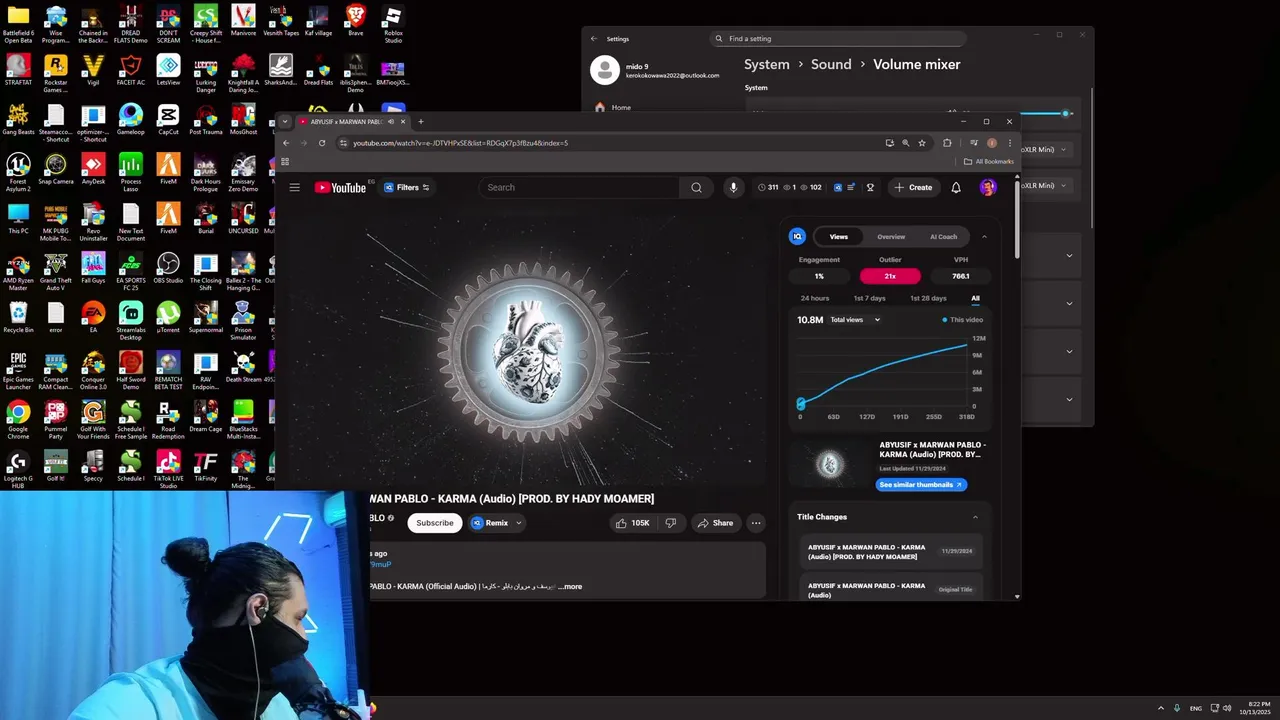Open the Recycle Bin desktop icon
Screen dimensions: 1280x720
click(x=18, y=317)
